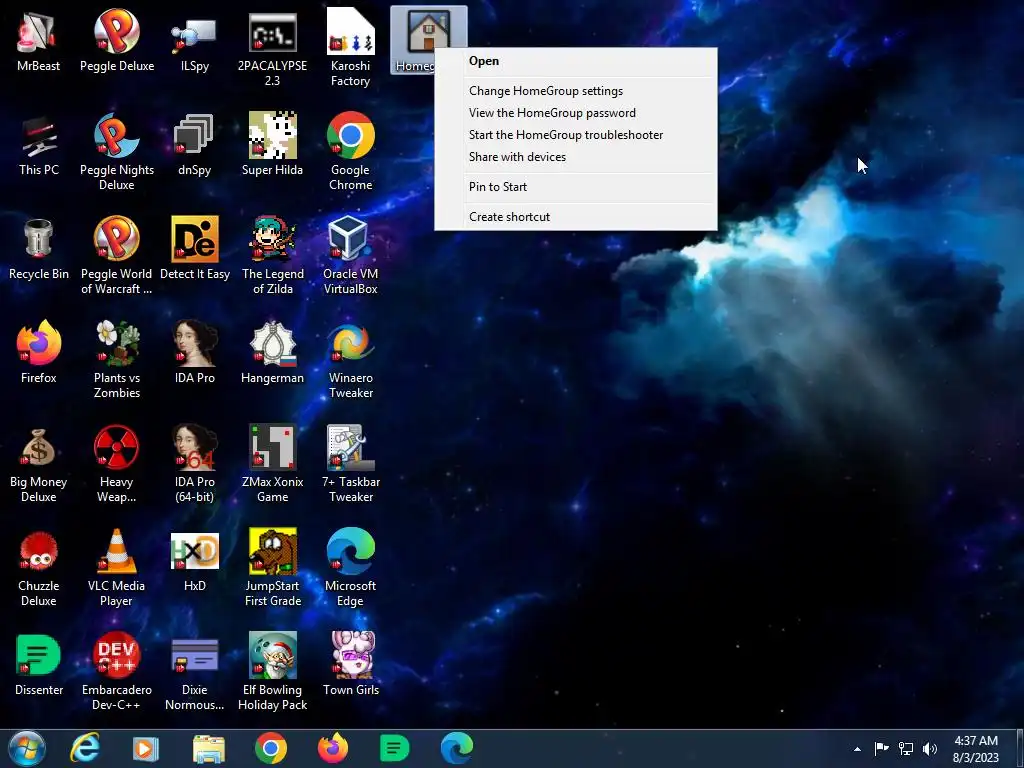This screenshot has height=768, width=1024.
Task: Click the VLC Media Player desktop icon
Action: pos(117,568)
